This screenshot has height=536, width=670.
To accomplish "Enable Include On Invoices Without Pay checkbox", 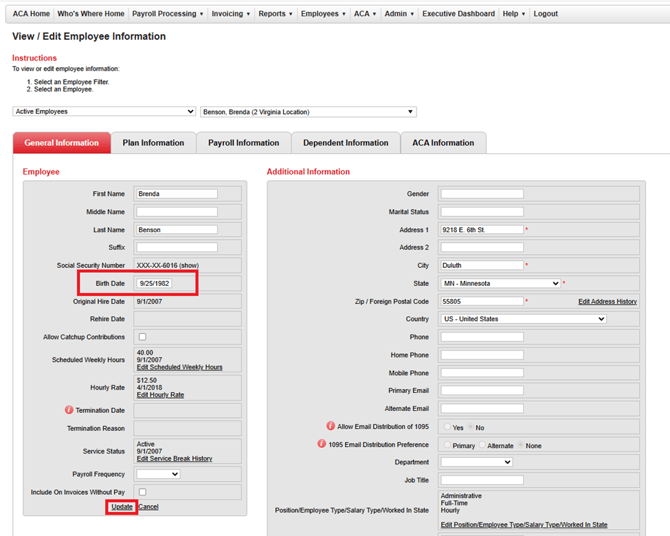I will click(142, 492).
